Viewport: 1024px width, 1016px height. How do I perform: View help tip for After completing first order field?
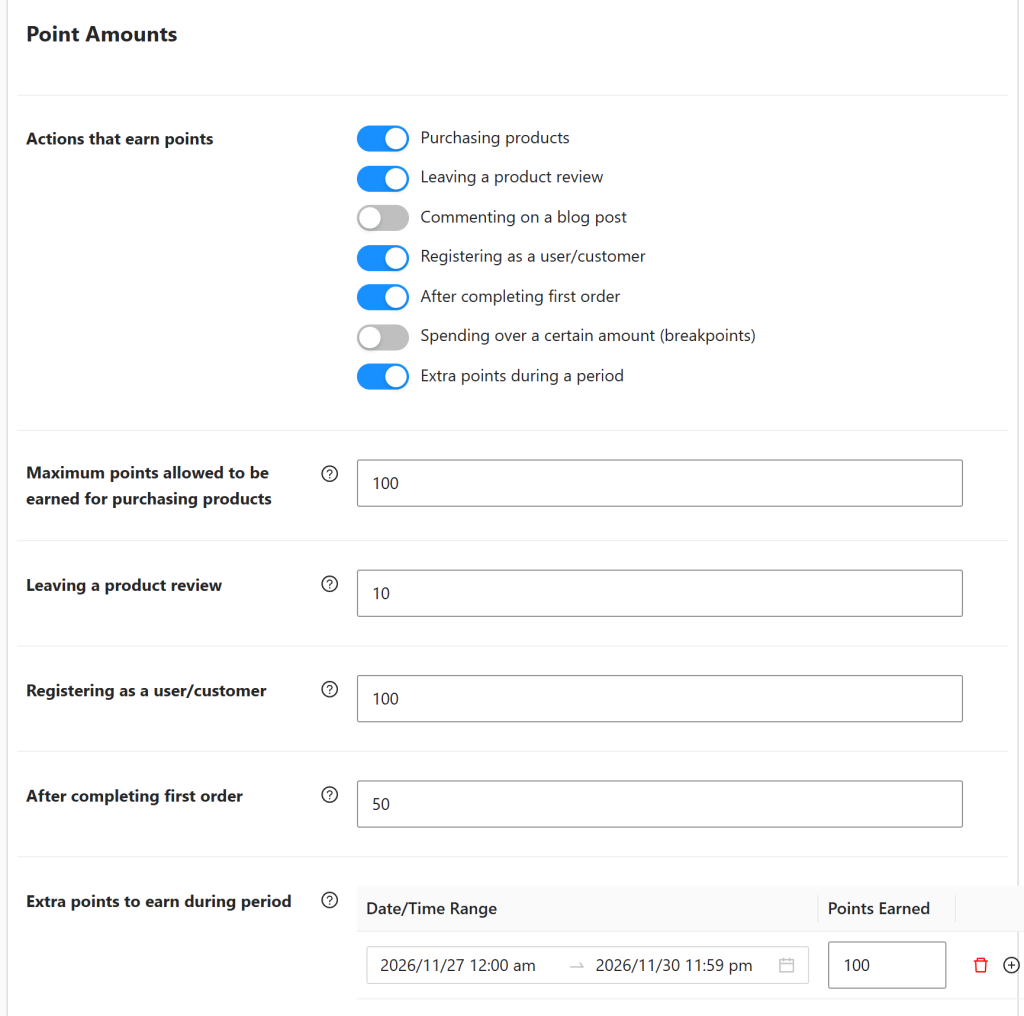pyautogui.click(x=330, y=795)
